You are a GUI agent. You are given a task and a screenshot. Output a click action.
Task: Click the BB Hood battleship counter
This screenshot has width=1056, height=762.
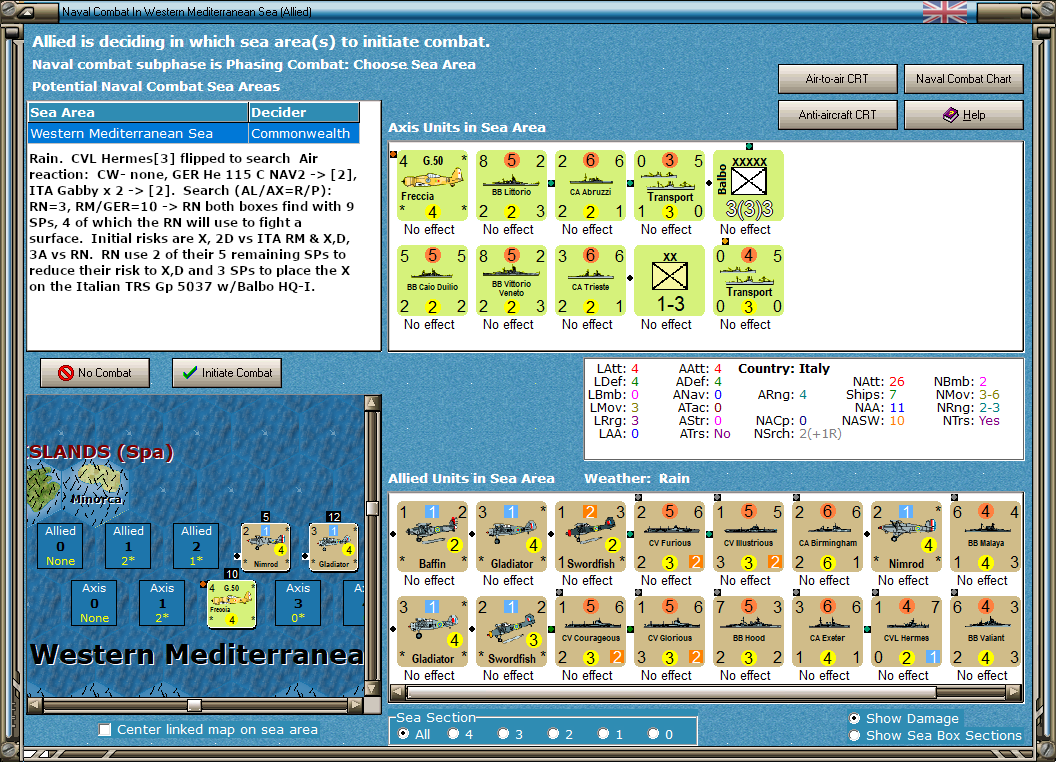pos(748,631)
